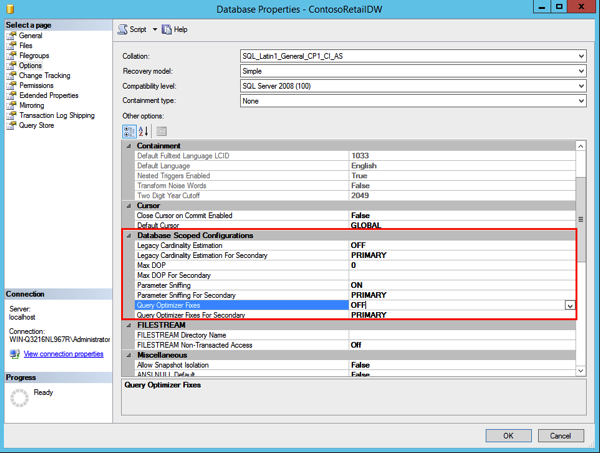Collapse the Cursor section
The image size is (600, 453).
(129, 205)
